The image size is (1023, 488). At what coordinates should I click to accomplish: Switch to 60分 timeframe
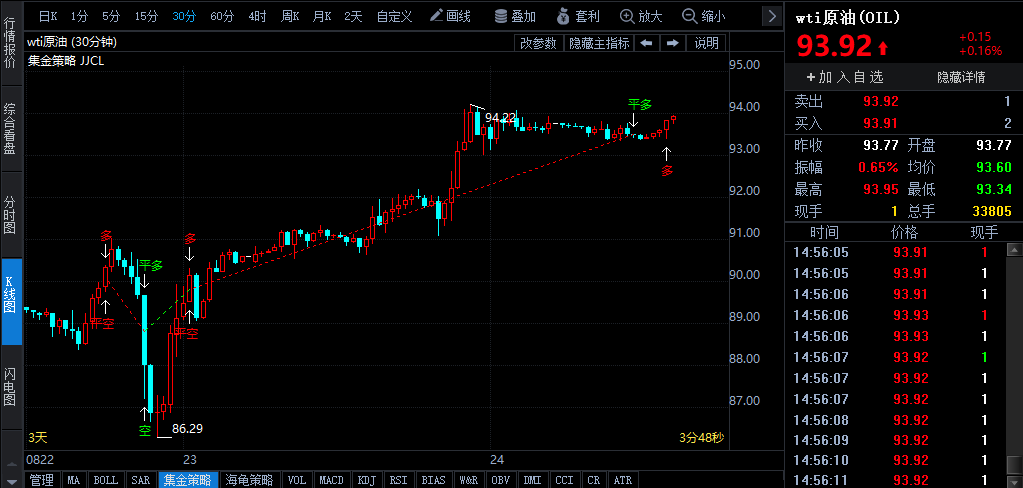[222, 16]
